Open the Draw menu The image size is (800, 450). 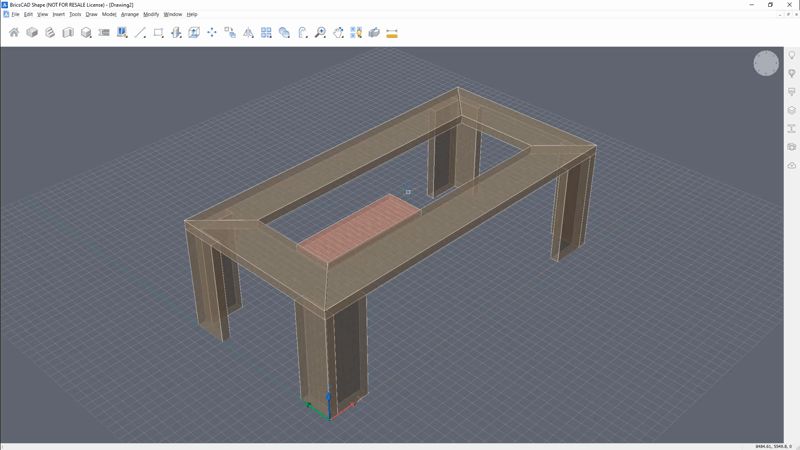91,14
